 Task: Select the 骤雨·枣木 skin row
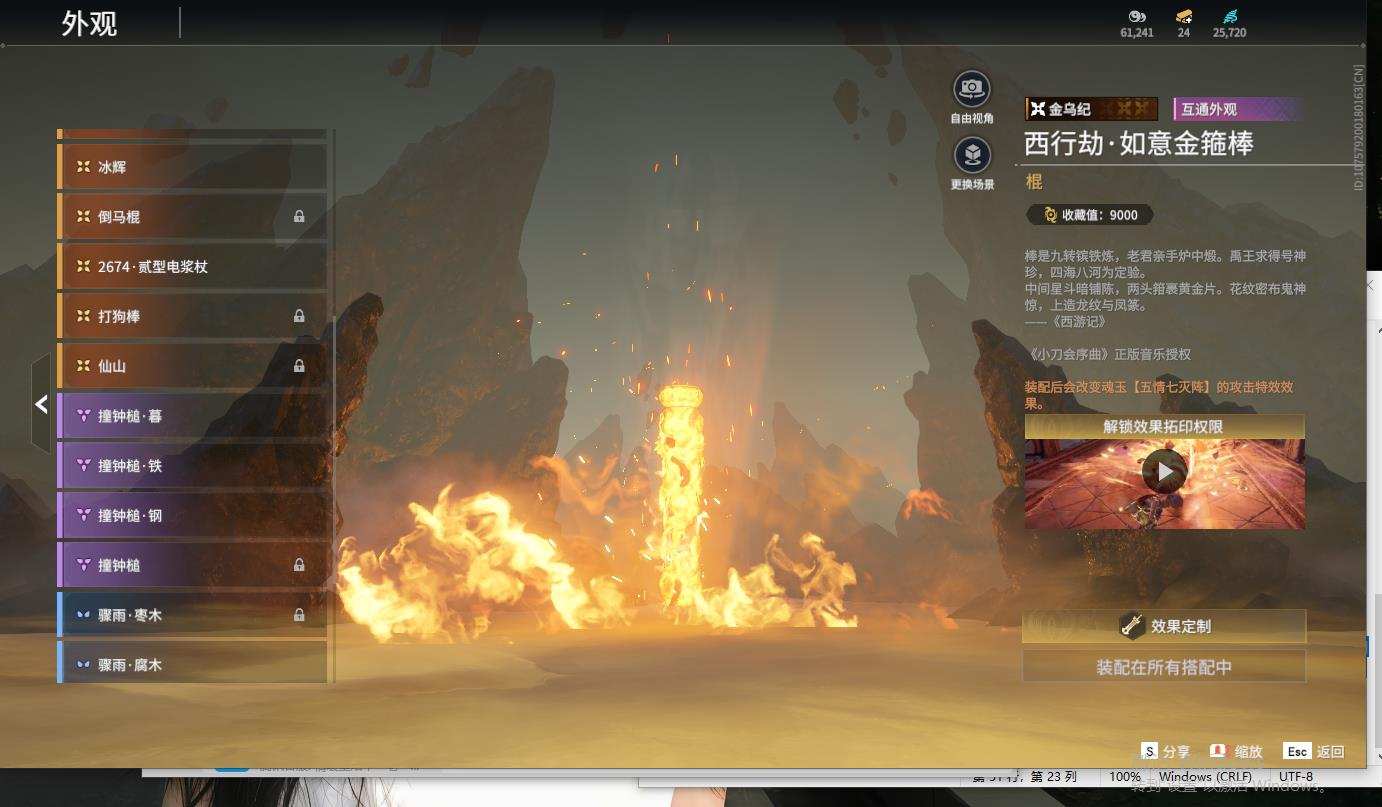click(192, 615)
